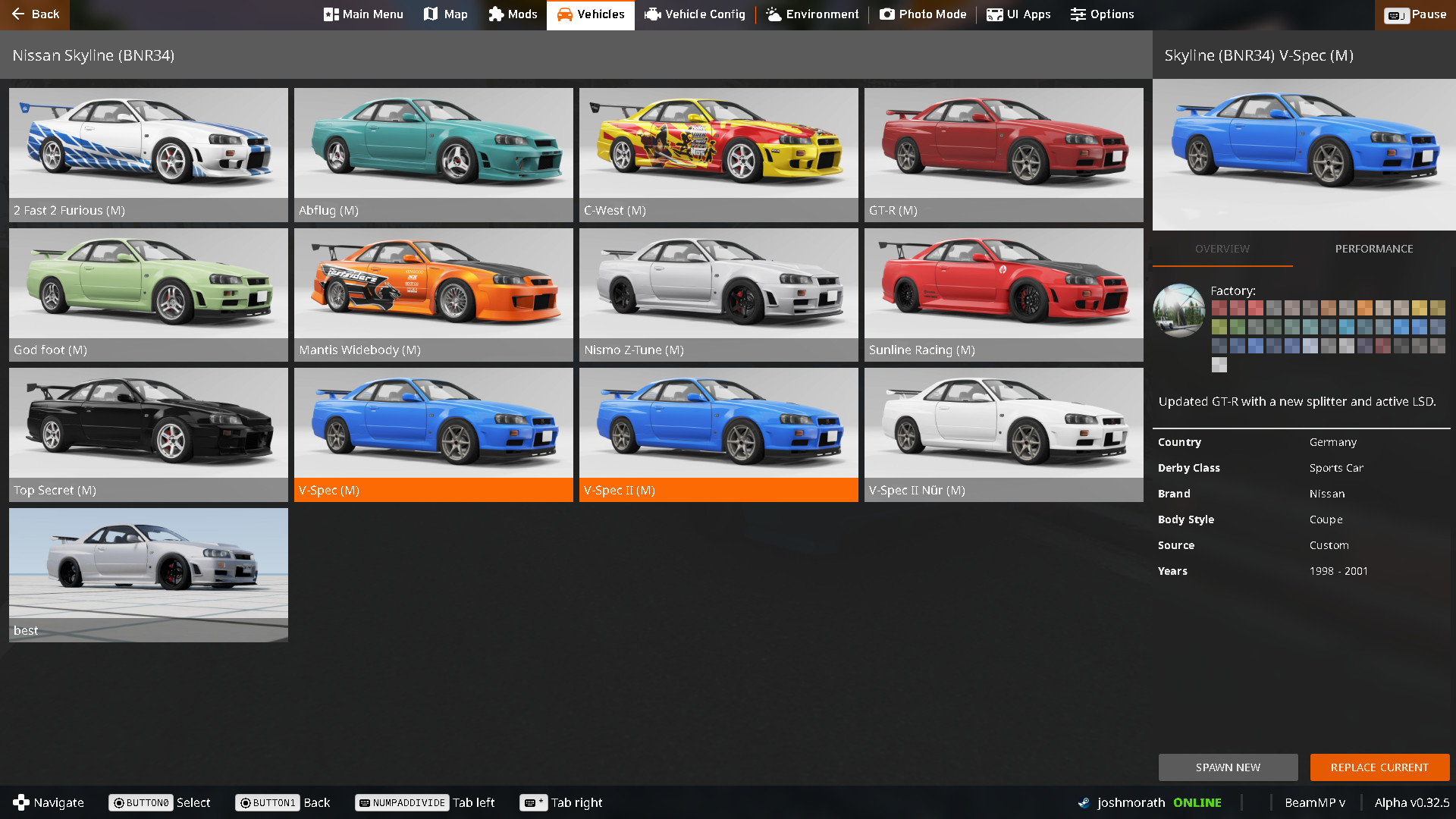Click the keyboard icon beside Pause
Image resolution: width=1456 pixels, height=819 pixels.
tap(1396, 15)
